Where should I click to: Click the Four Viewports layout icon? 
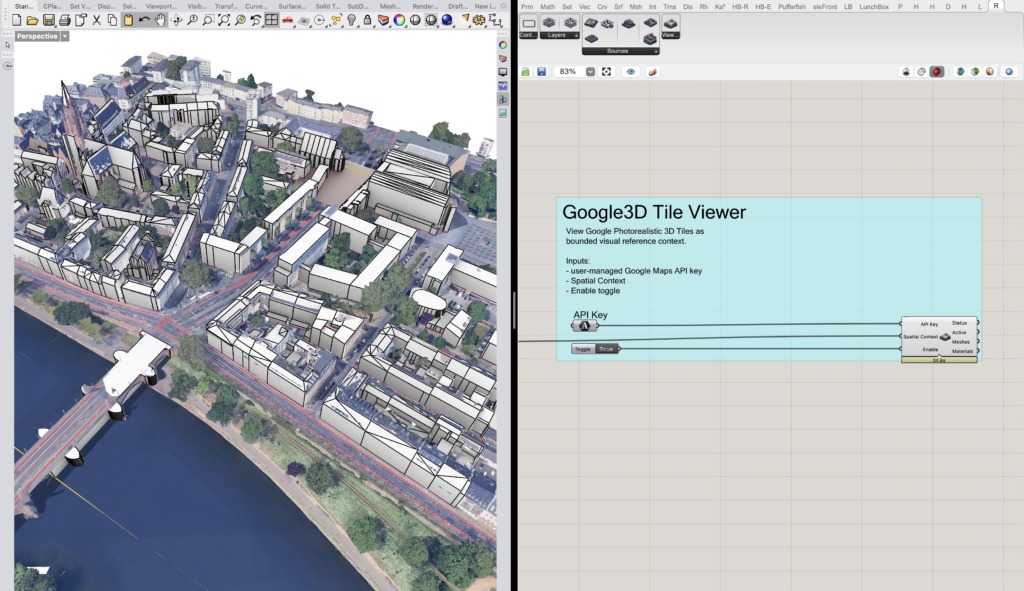pos(272,20)
